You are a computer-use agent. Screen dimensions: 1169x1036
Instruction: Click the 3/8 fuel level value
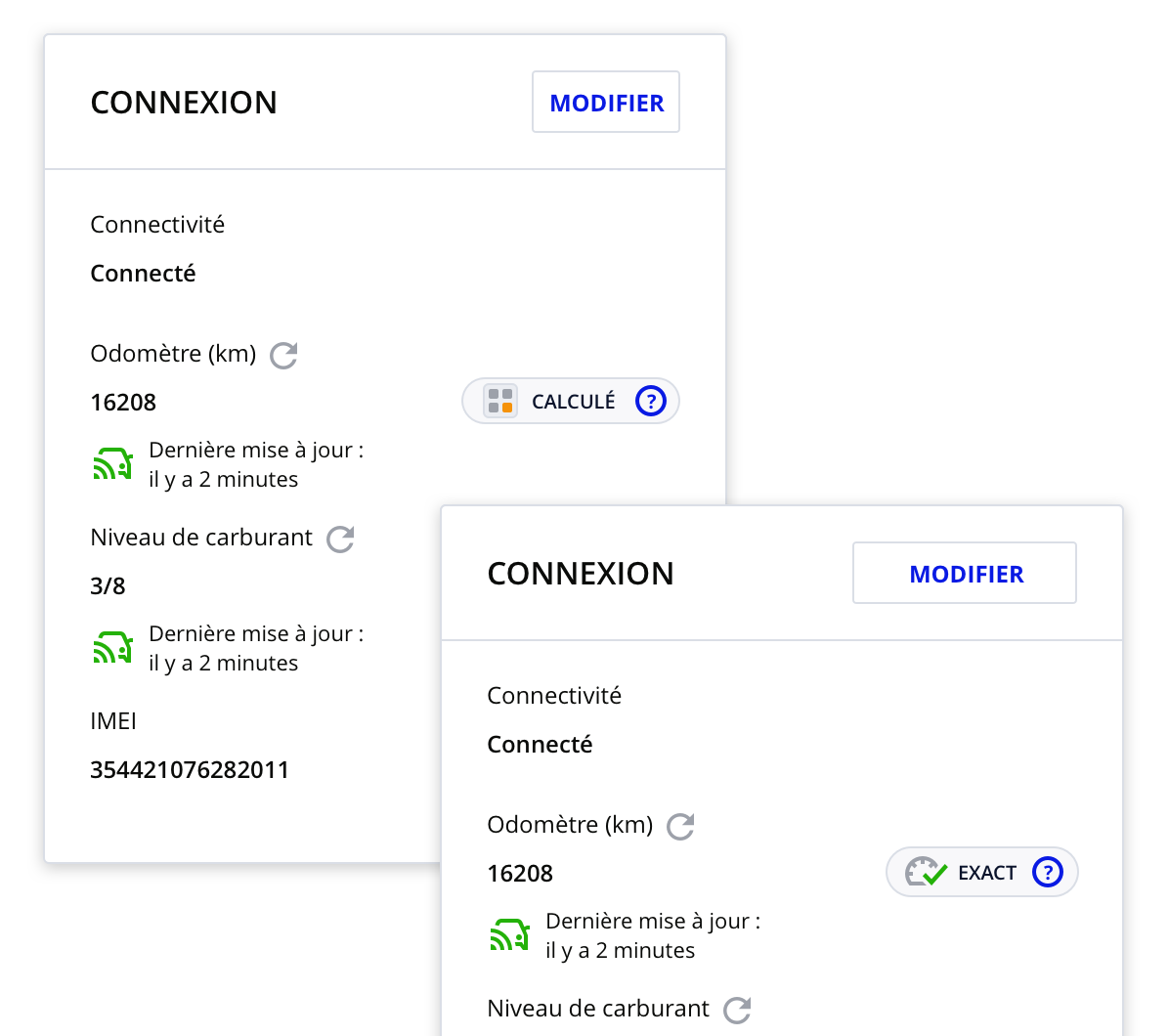(108, 586)
